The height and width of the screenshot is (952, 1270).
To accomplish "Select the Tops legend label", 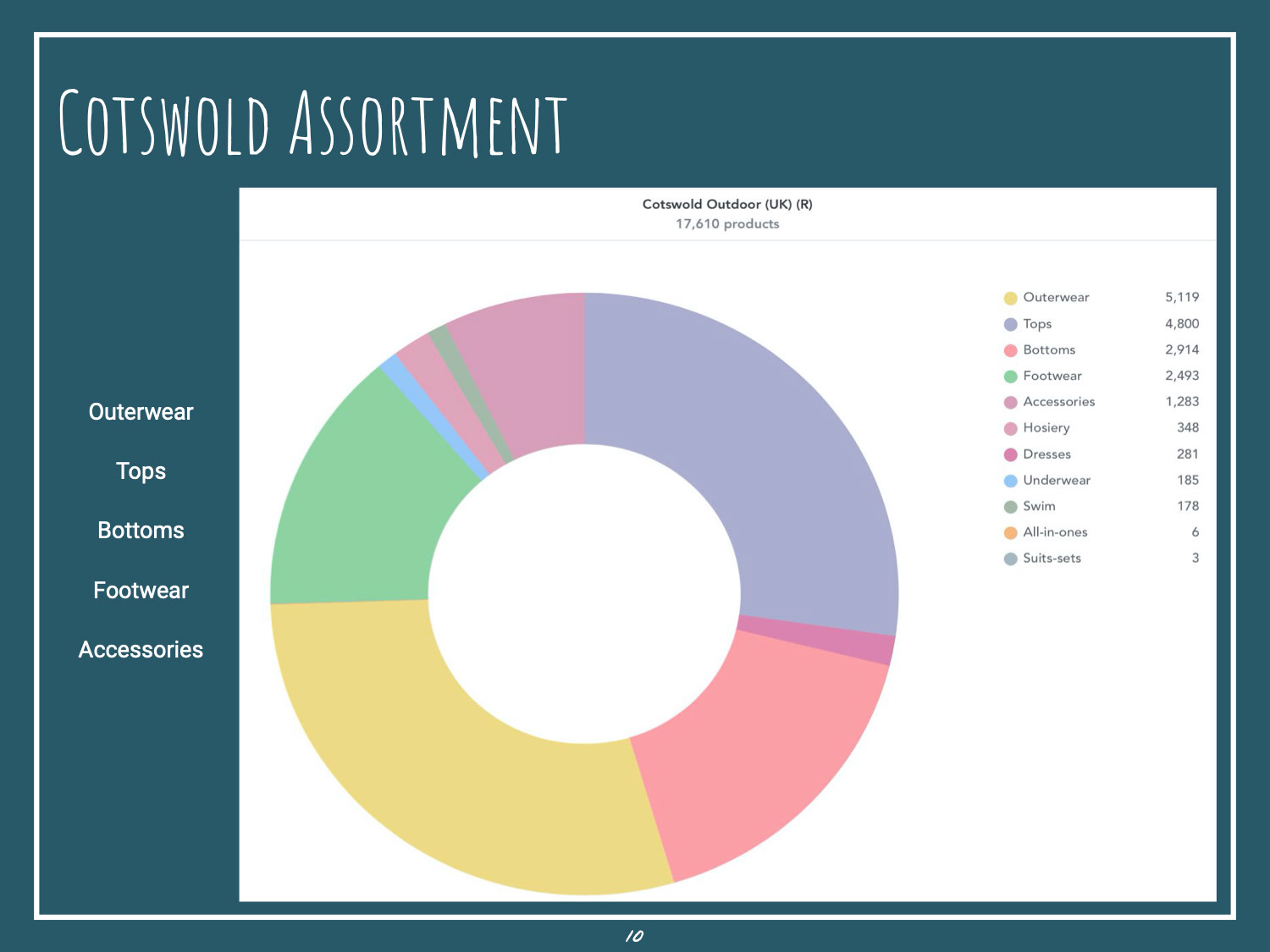I will point(1037,323).
